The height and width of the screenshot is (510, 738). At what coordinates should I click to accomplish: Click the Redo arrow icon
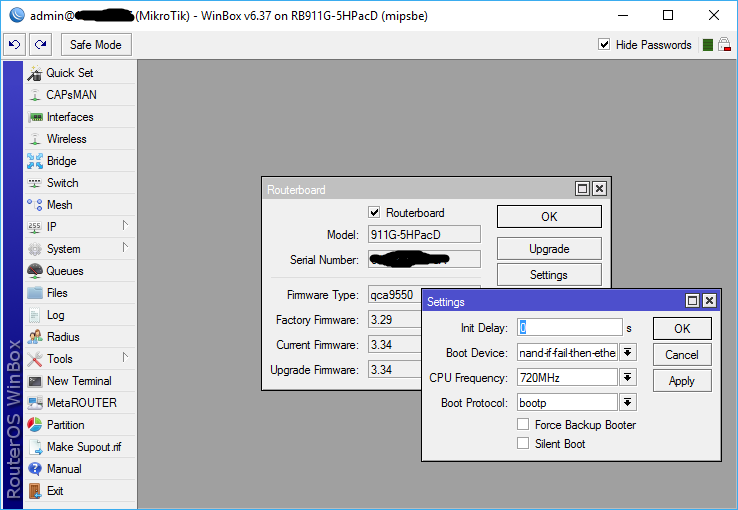tap(40, 45)
